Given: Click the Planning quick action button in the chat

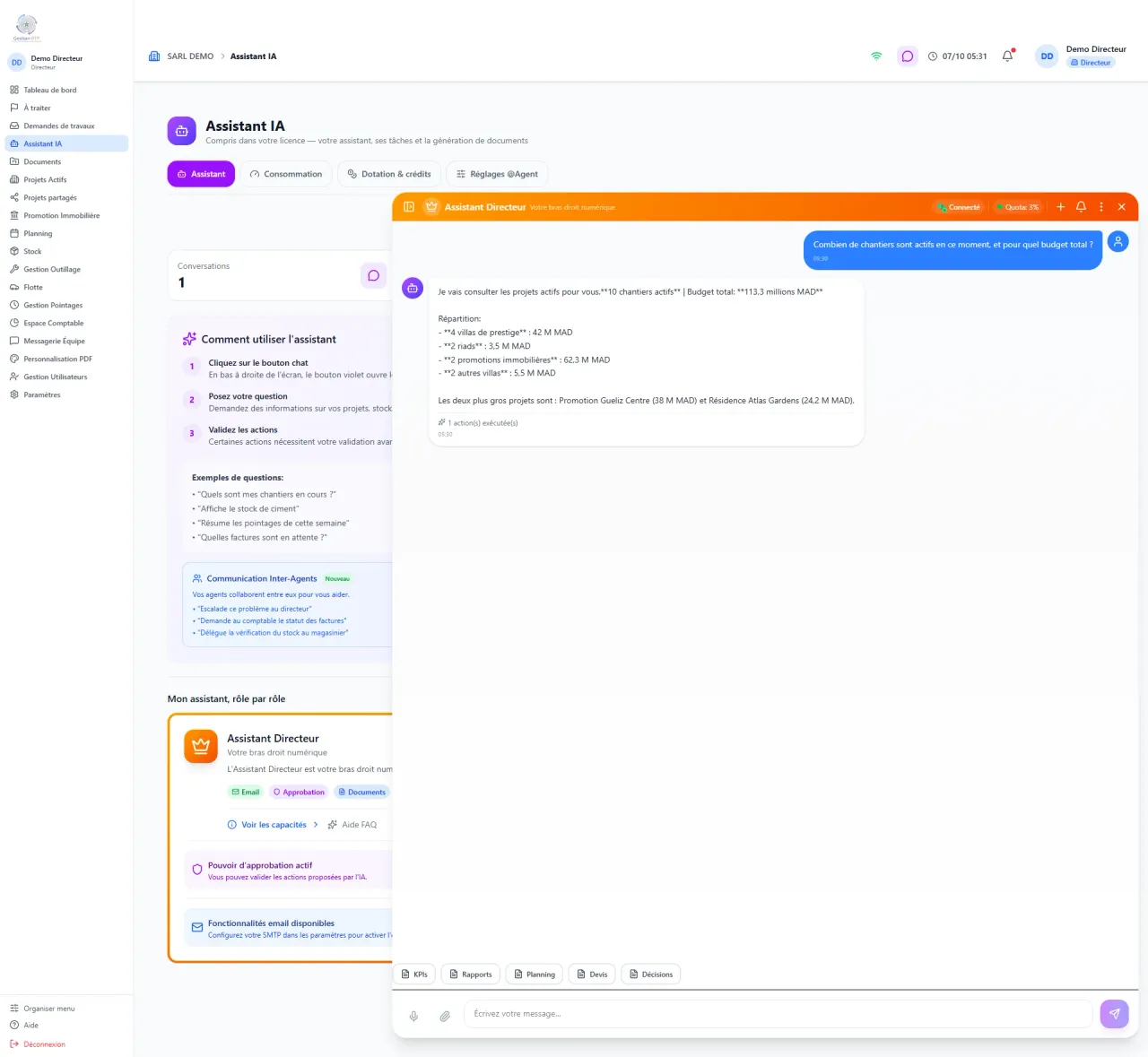Looking at the screenshot, I should click(534, 975).
